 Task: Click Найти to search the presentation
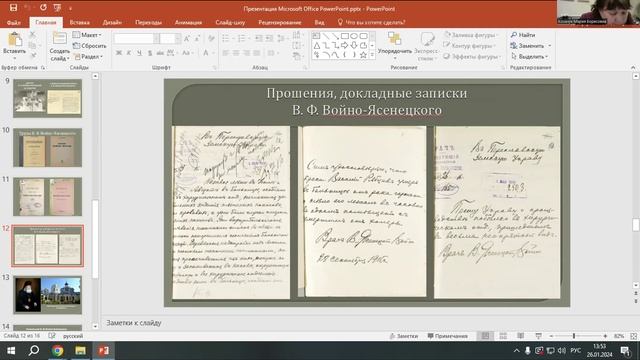[x=523, y=35]
